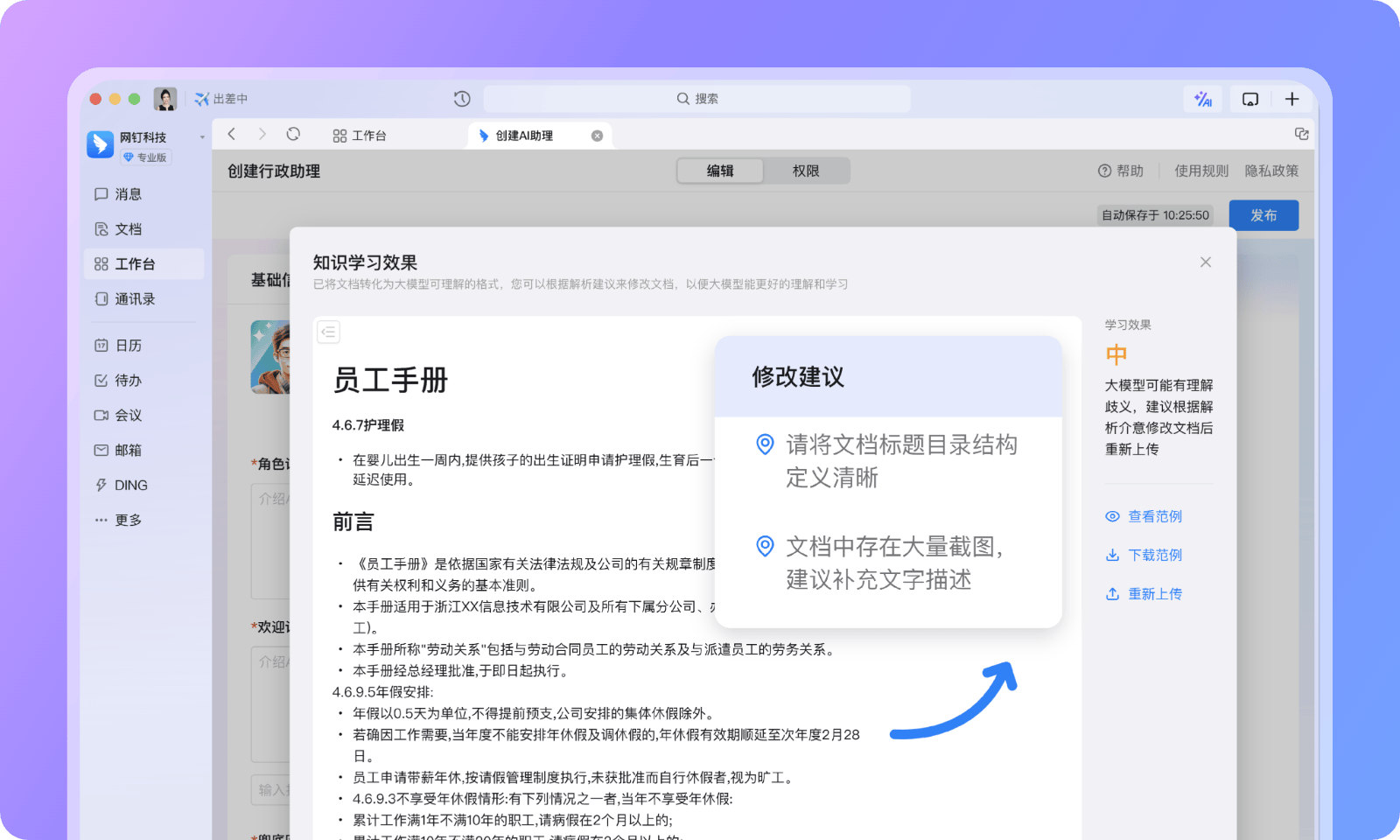This screenshot has height=840, width=1400.
Task: Close the 创建AI助理 tab
Action: pos(597,136)
